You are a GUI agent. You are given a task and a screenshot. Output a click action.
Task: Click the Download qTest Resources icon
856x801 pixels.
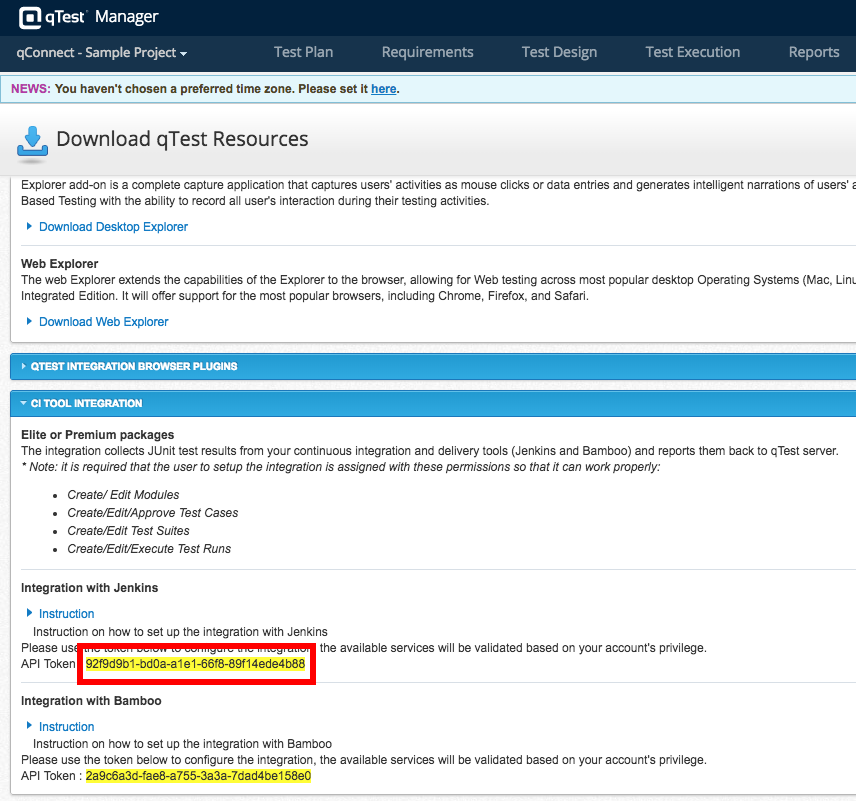32,144
